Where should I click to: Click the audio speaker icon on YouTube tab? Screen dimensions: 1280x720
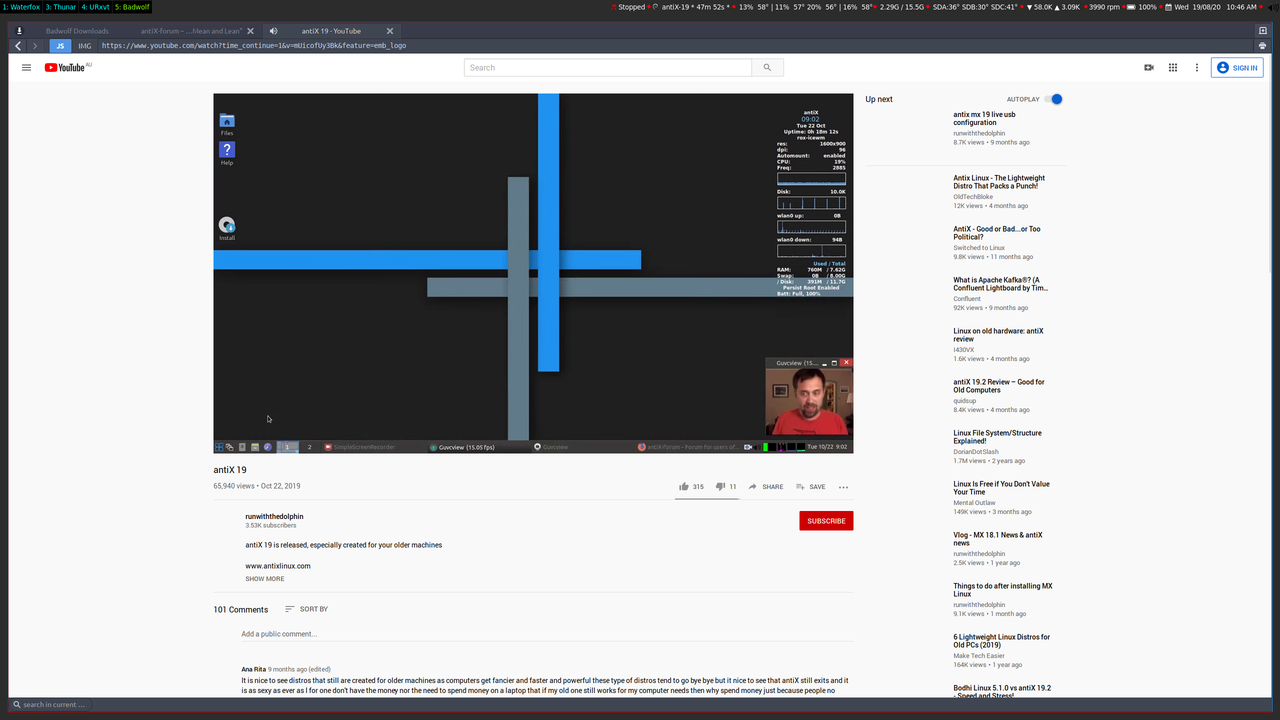click(x=273, y=31)
